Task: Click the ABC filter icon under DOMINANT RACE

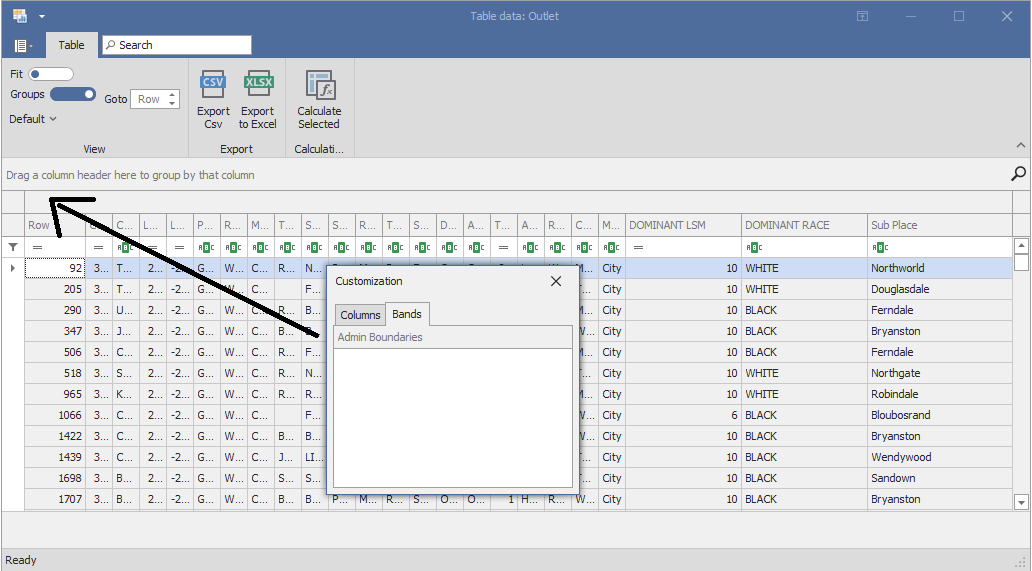Action: click(755, 247)
